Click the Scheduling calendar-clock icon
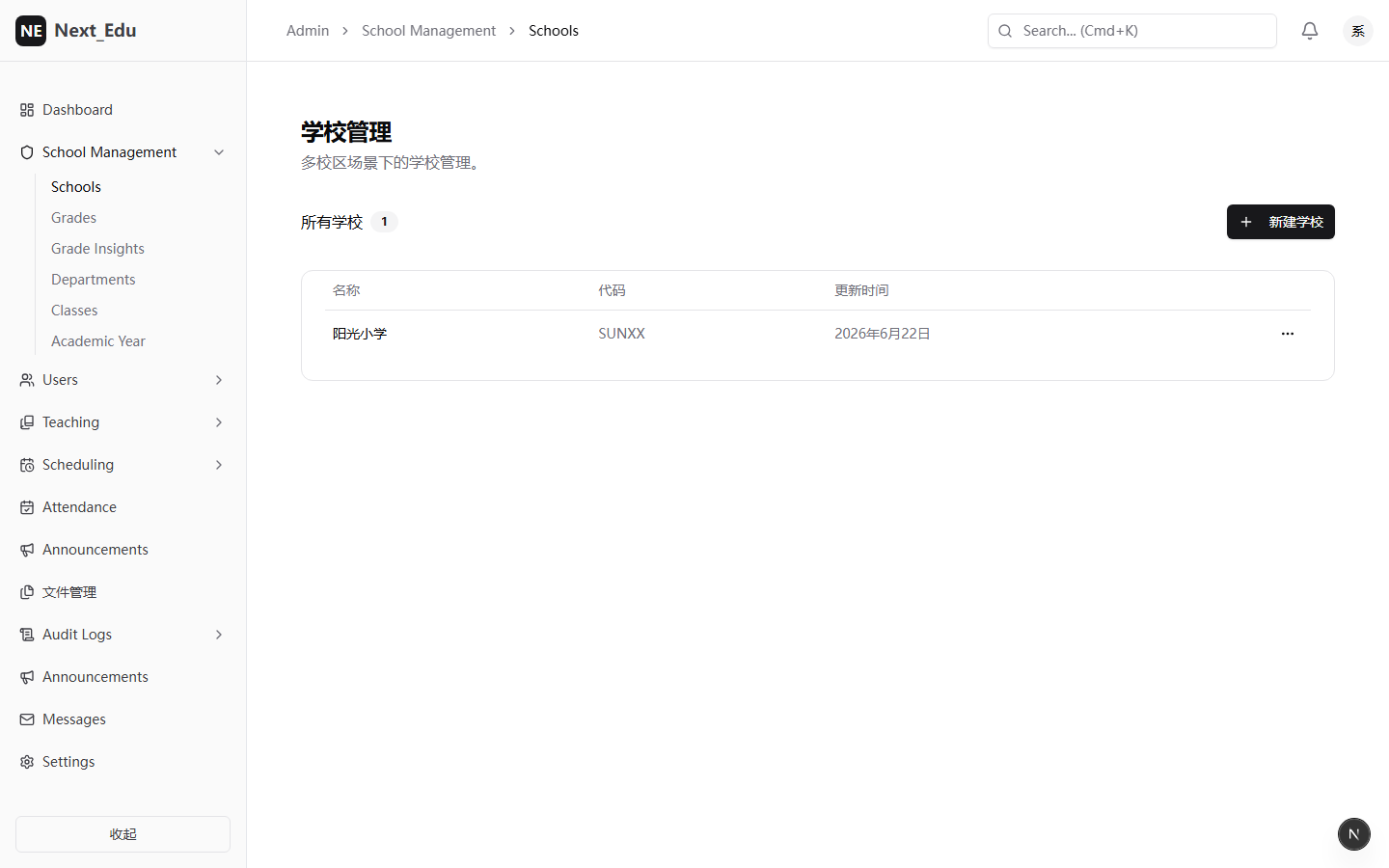The width and height of the screenshot is (1389, 868). pos(27,465)
